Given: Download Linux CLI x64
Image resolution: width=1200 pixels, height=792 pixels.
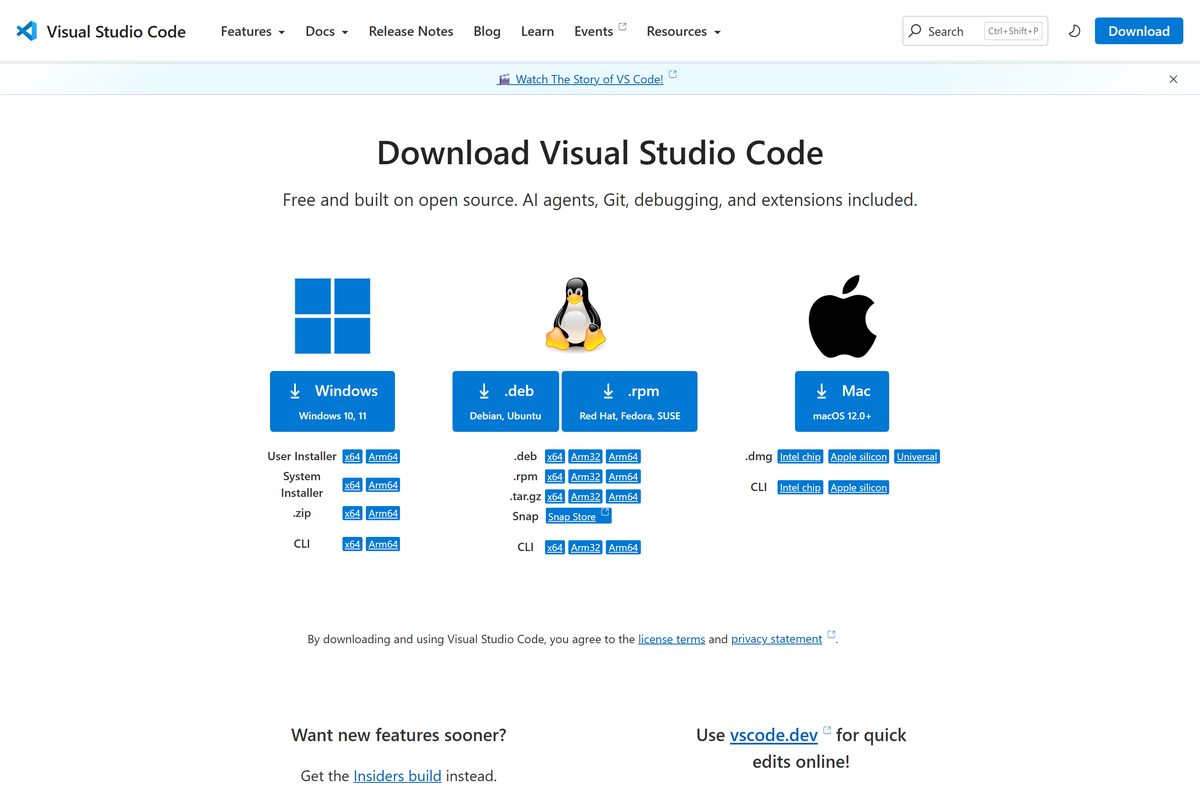Looking at the screenshot, I should (x=555, y=548).
